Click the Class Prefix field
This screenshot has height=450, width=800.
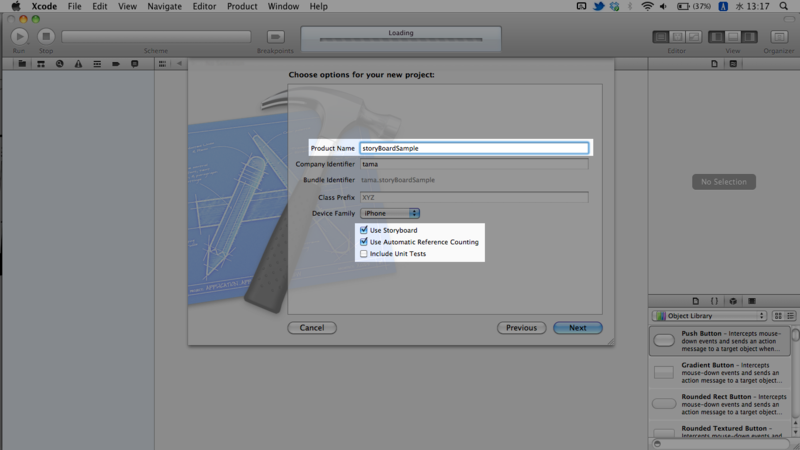click(474, 197)
